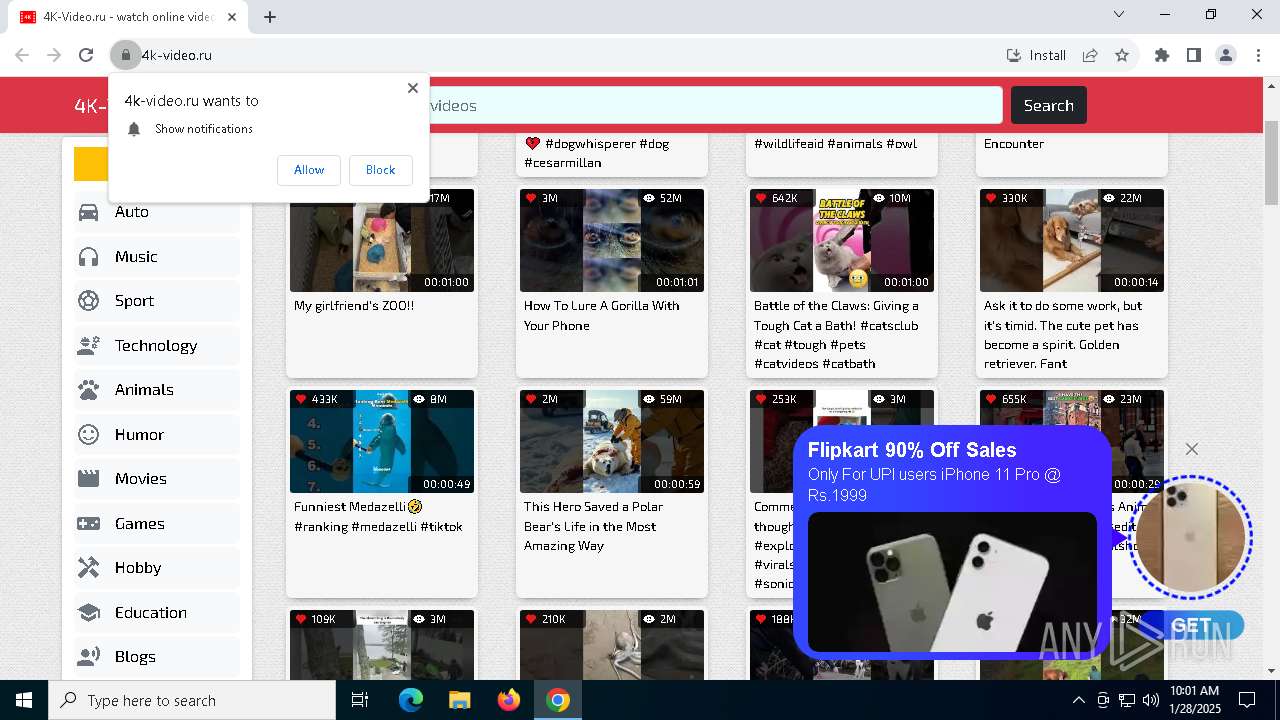This screenshot has height=720, width=1280.
Task: Block notifications from 4k-video.ru
Action: (380, 170)
